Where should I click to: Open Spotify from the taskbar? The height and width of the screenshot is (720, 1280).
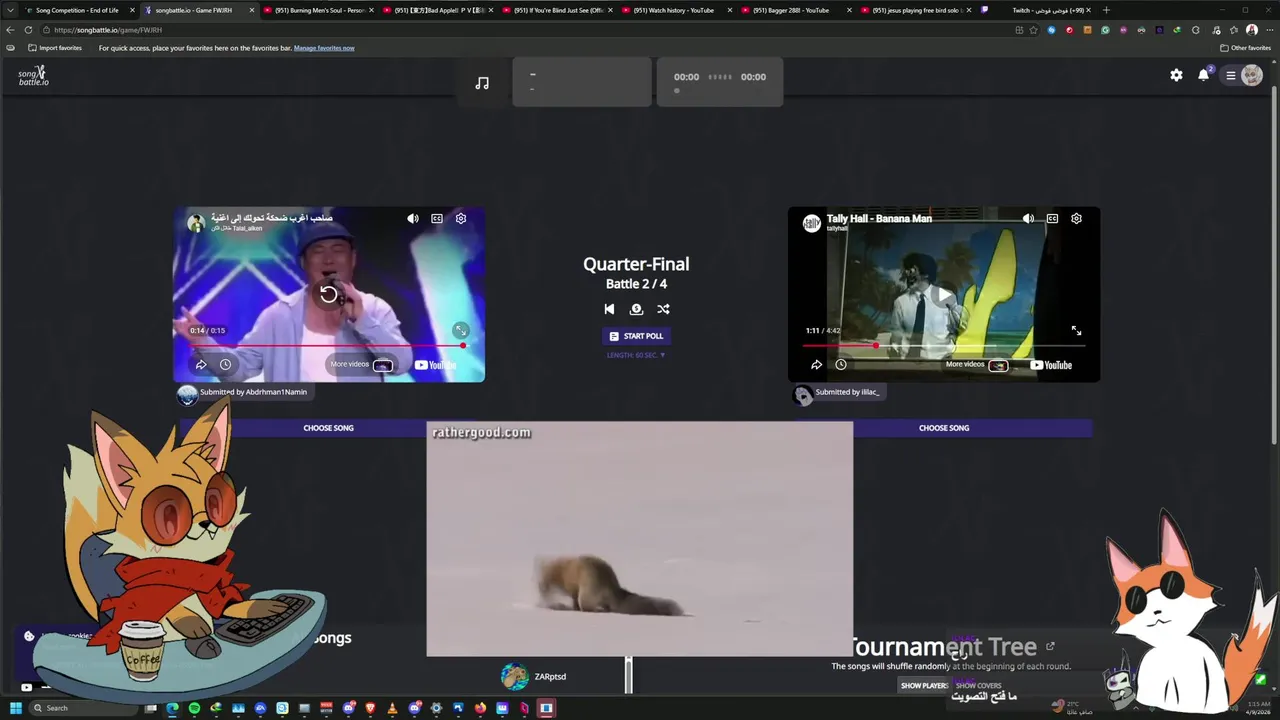[x=194, y=708]
